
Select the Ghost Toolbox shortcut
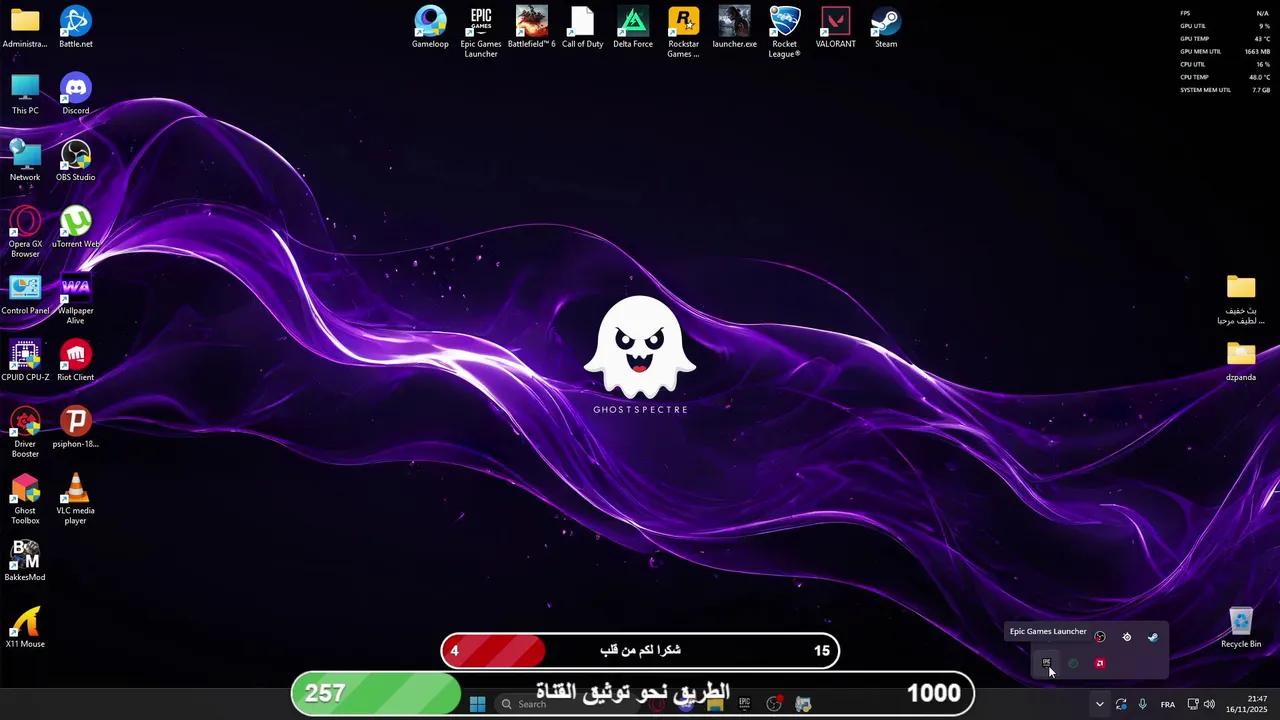25,499
